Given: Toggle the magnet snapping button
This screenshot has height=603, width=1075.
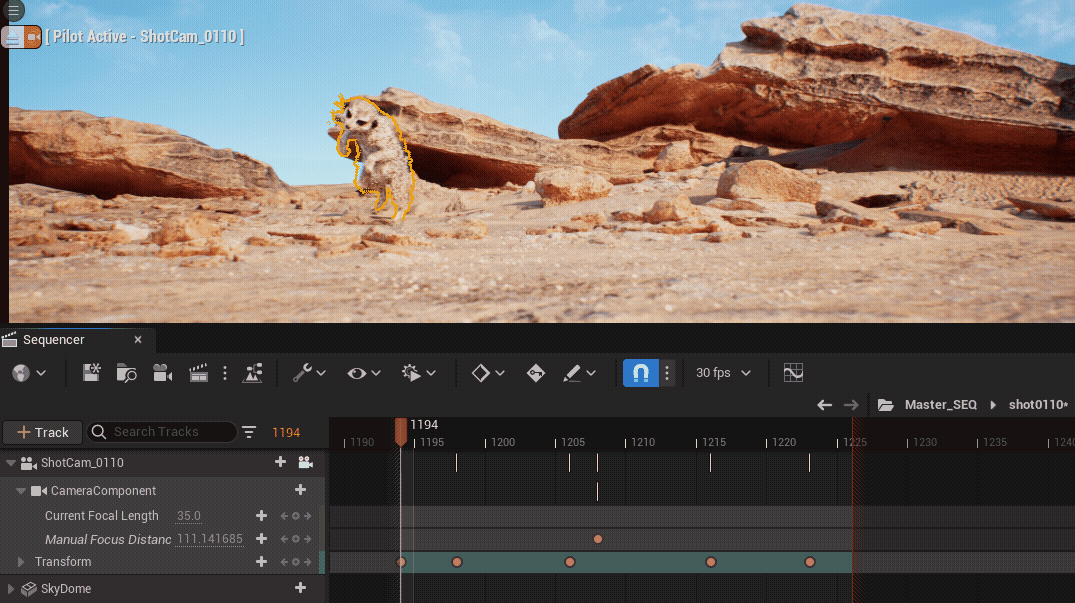Looking at the screenshot, I should [x=640, y=373].
